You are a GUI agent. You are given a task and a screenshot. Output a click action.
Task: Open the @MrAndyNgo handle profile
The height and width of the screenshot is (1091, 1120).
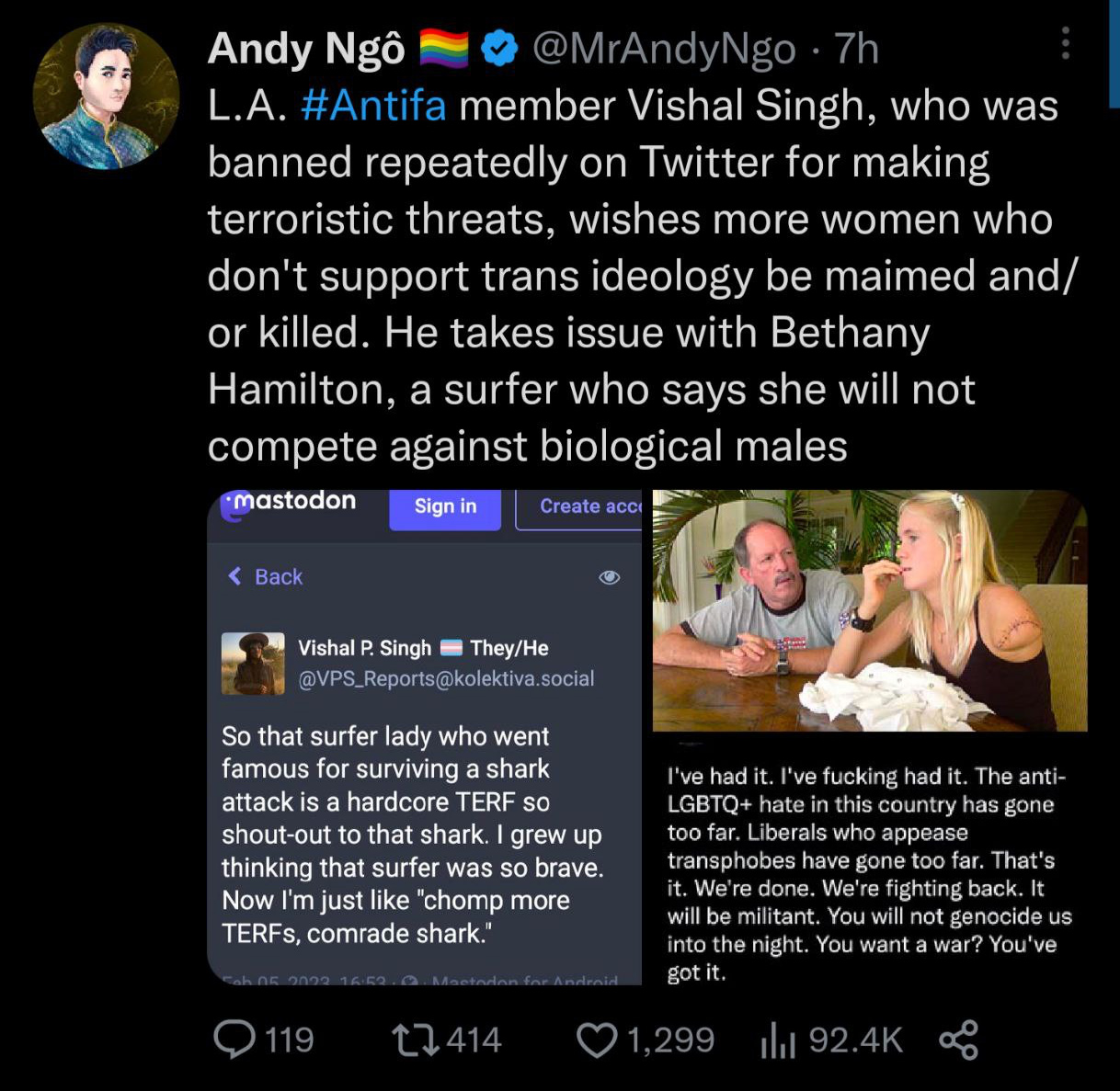tap(664, 49)
